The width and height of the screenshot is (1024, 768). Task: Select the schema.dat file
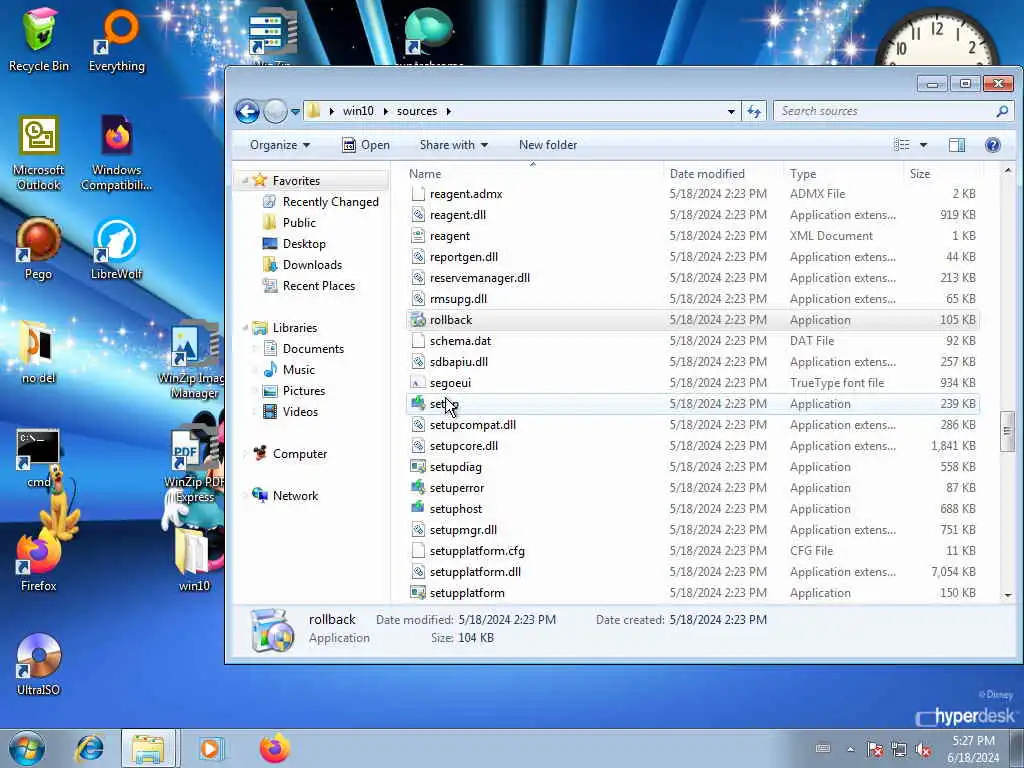tap(692, 341)
